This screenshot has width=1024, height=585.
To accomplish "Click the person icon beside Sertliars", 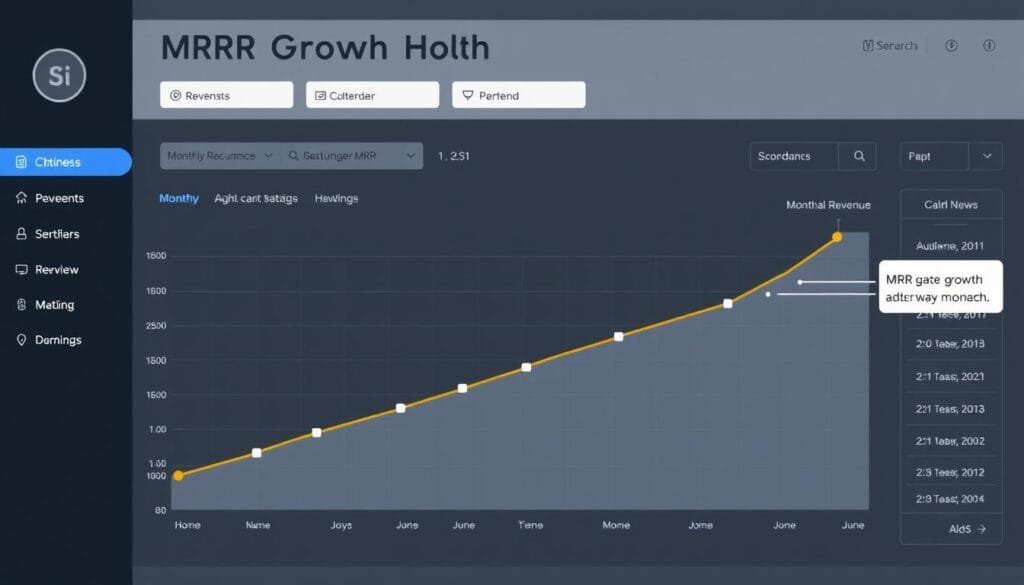I will pyautogui.click(x=22, y=234).
